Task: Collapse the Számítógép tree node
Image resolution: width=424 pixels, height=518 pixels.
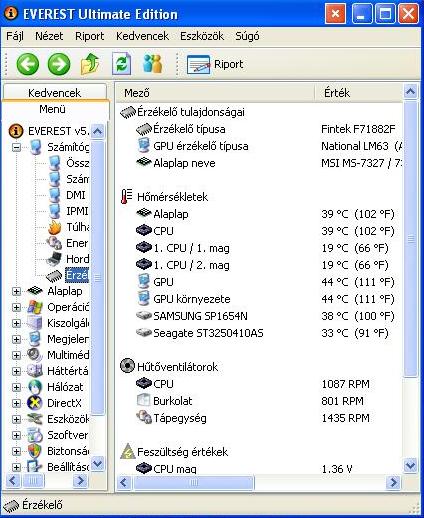Action: click(x=16, y=147)
